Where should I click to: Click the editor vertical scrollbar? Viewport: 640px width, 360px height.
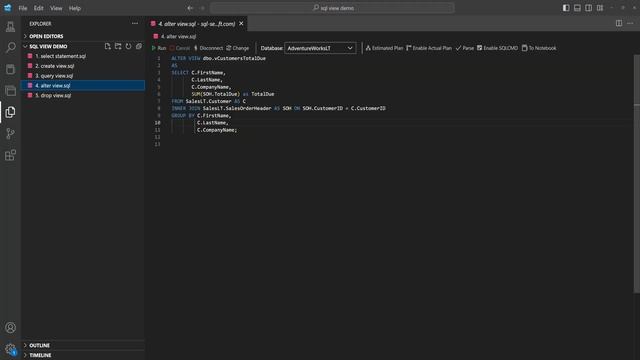(637, 173)
